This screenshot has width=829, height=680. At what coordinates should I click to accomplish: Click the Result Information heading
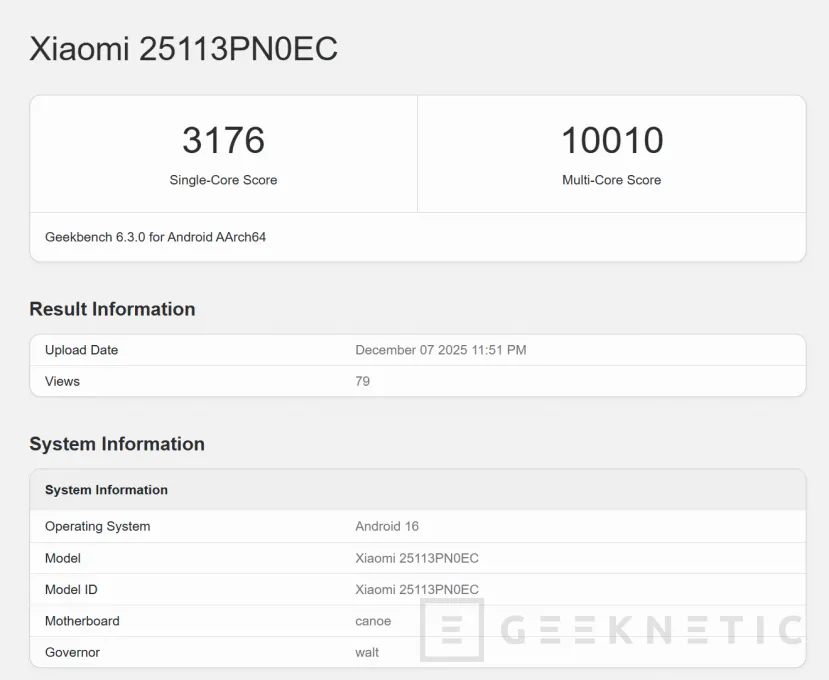112,309
